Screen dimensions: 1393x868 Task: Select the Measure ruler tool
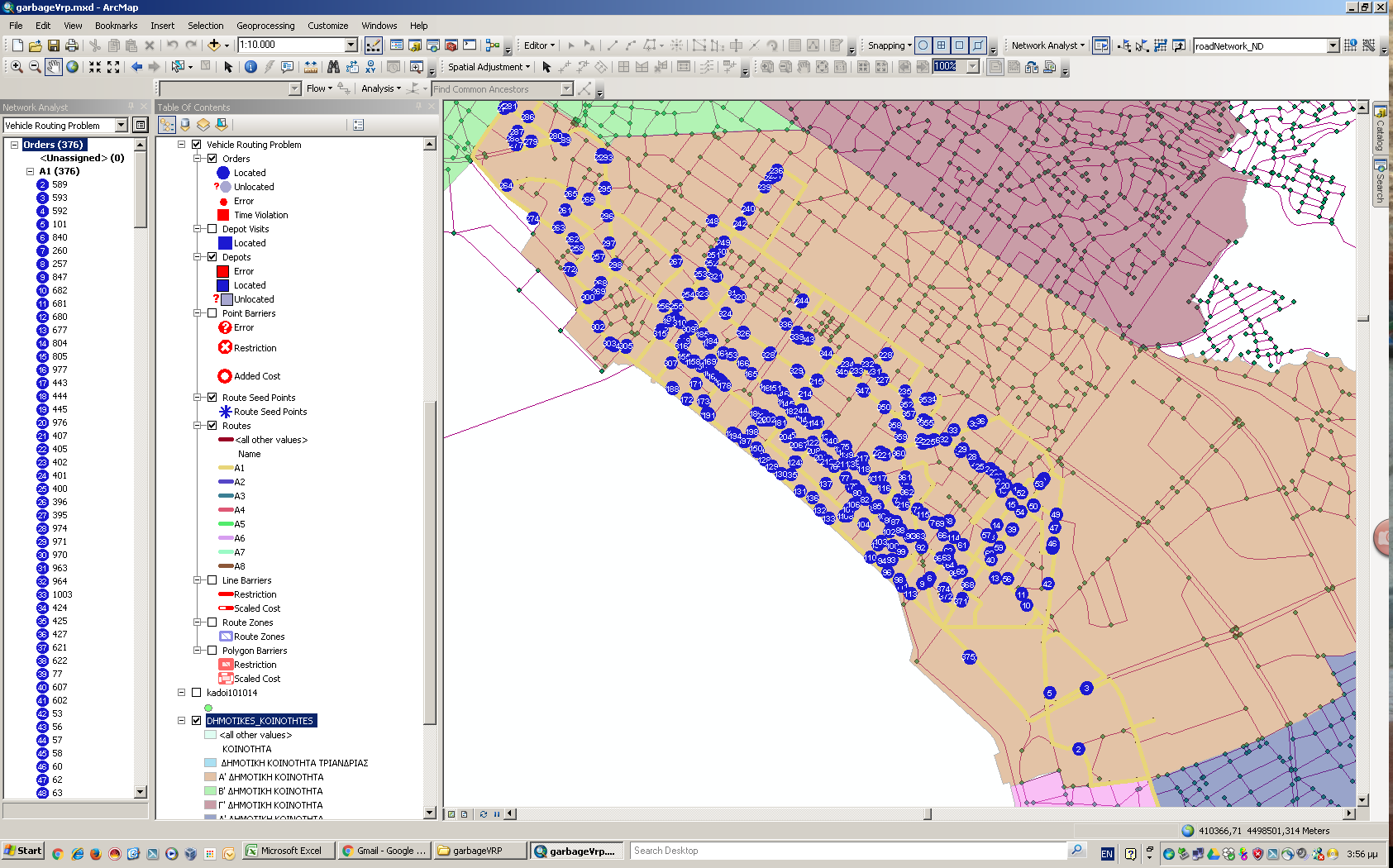point(311,67)
